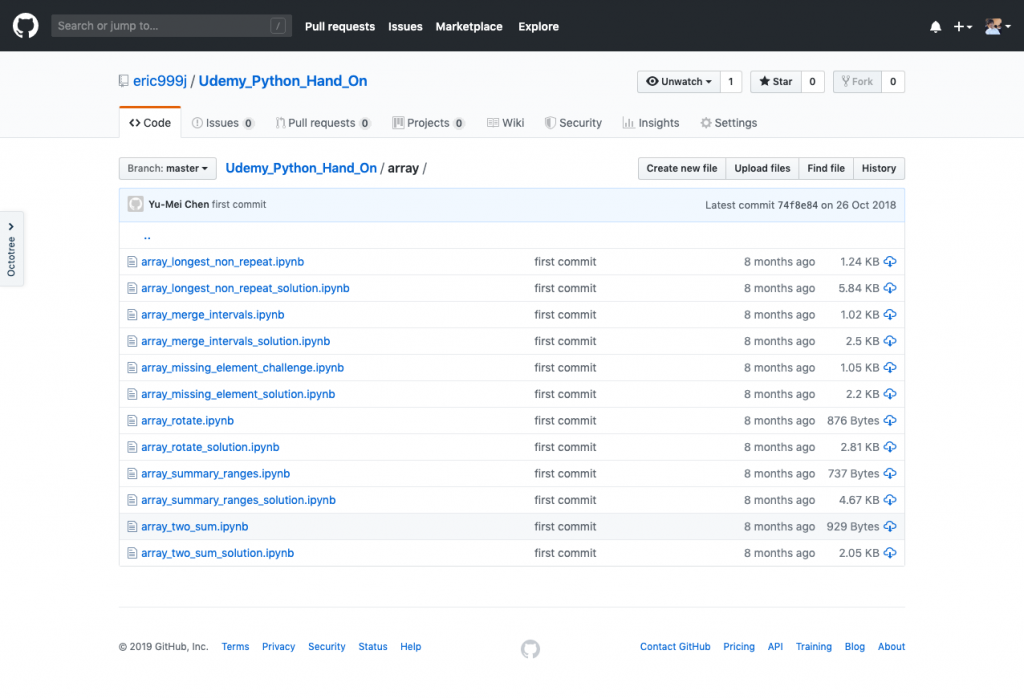Click first commit message for array_rotate_solution.ipynb

[x=565, y=447]
